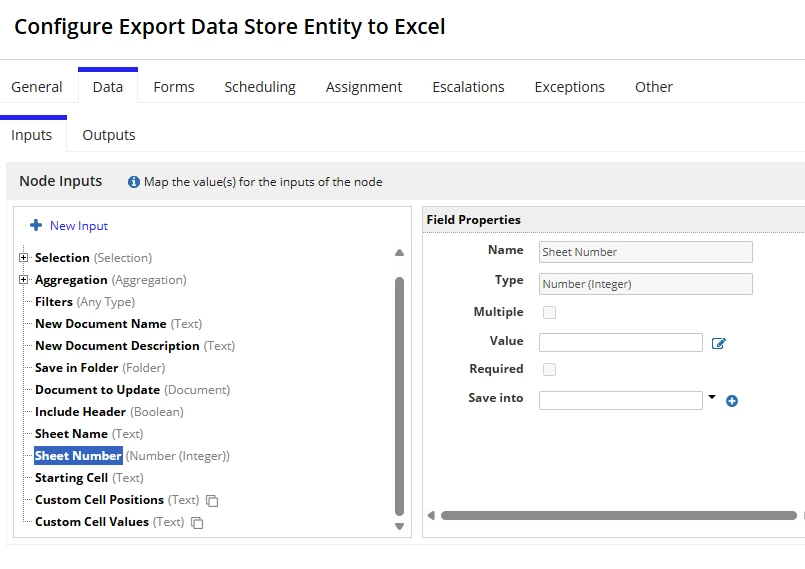Select the Aggregation input row

point(110,280)
